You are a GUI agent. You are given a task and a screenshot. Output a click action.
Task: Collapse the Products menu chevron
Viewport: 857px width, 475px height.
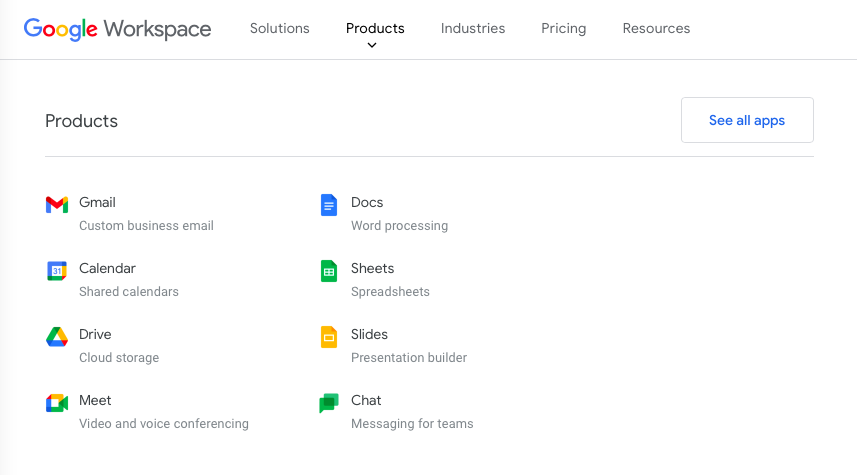click(372, 45)
